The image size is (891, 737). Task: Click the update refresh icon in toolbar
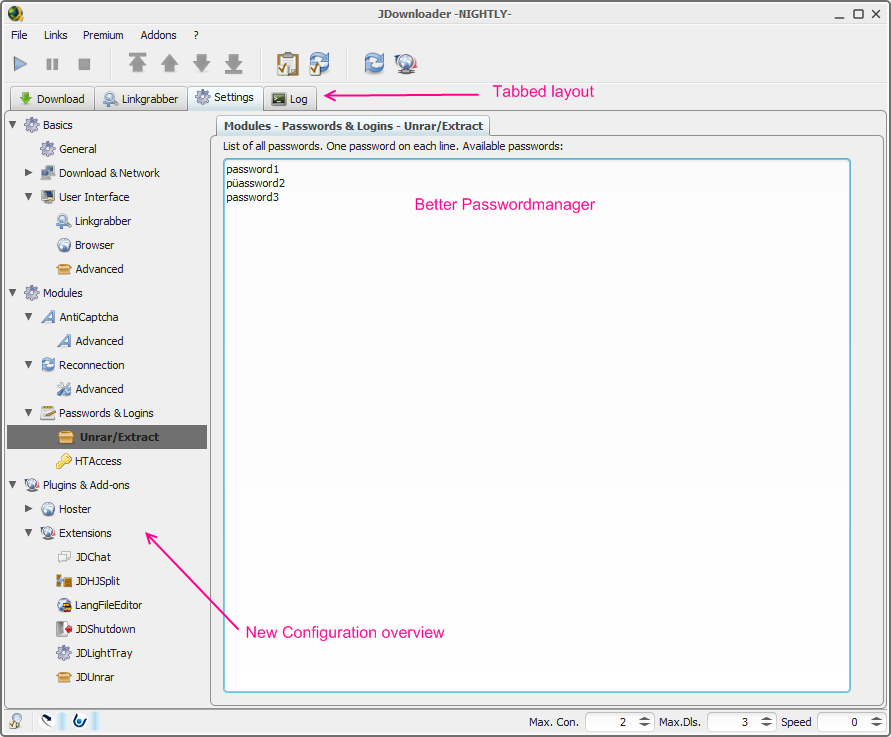(x=373, y=64)
